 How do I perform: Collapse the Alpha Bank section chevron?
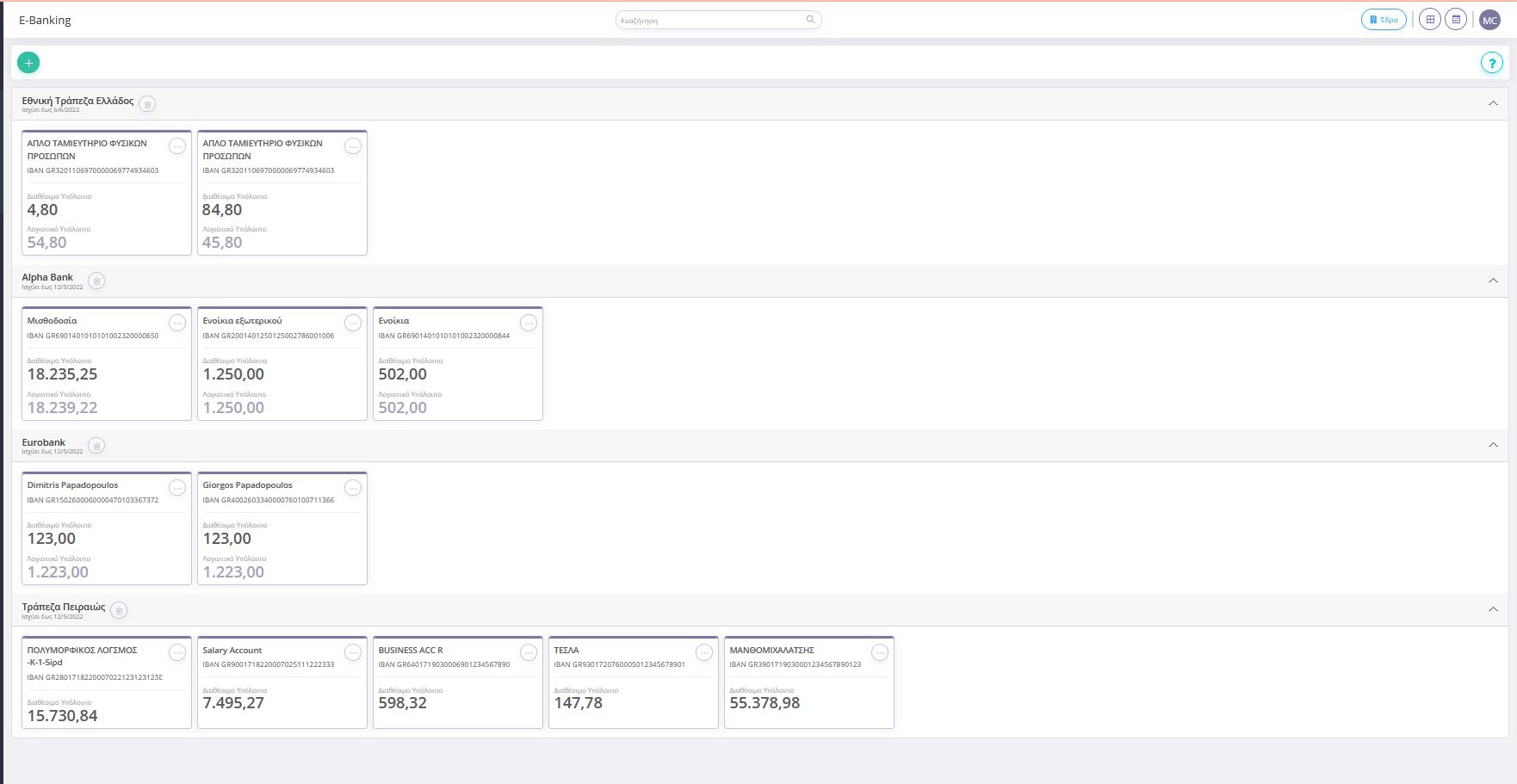(1493, 281)
